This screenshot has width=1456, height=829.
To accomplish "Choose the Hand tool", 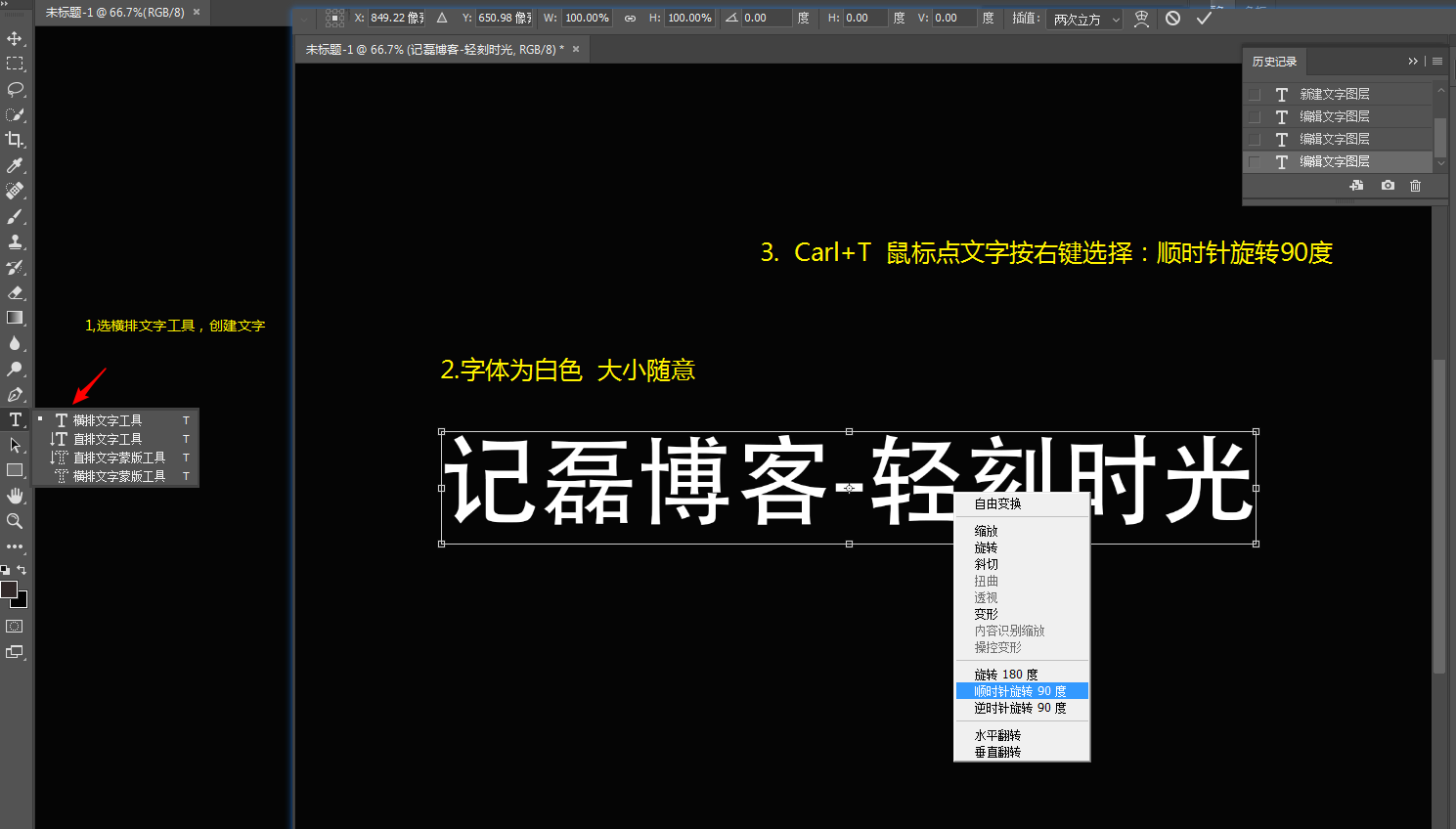I will coord(15,496).
